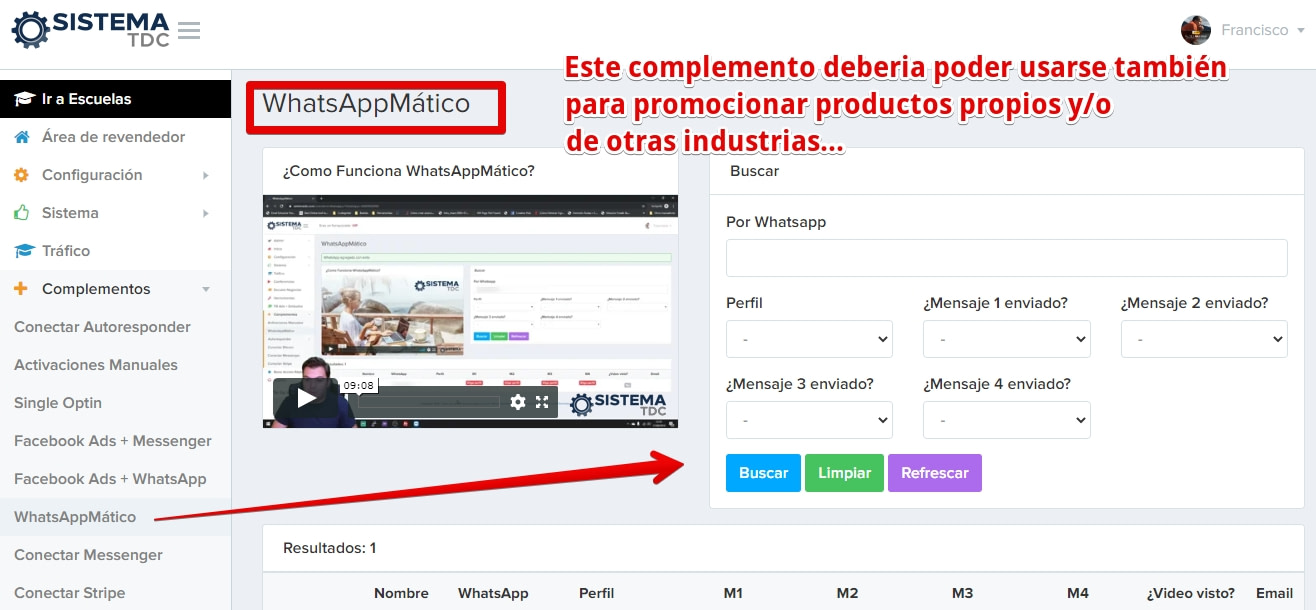
Task: Open Ir a Escuelas menu item
Action: tap(115, 99)
